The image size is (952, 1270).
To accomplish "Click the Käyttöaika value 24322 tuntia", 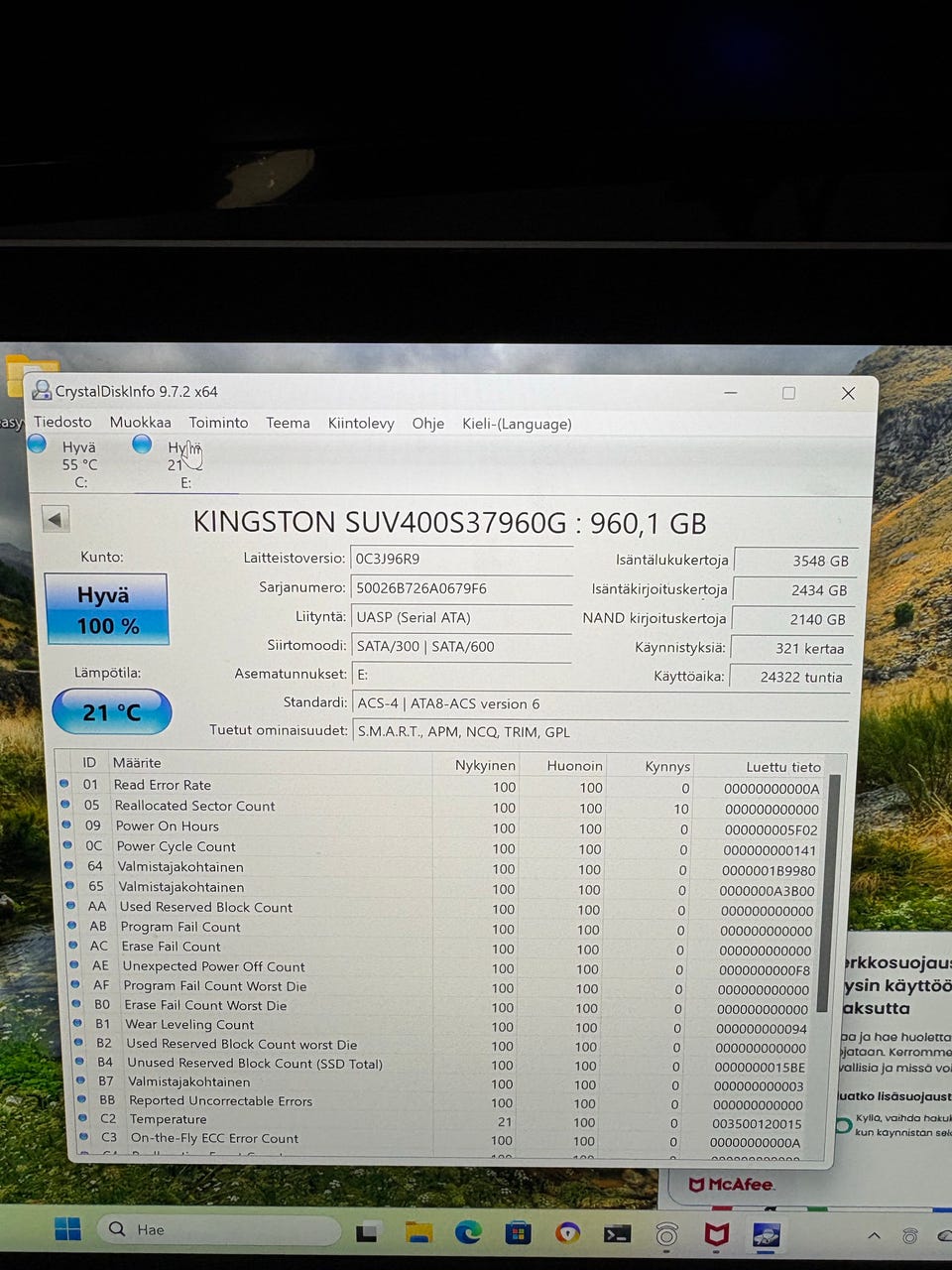I will click(789, 677).
